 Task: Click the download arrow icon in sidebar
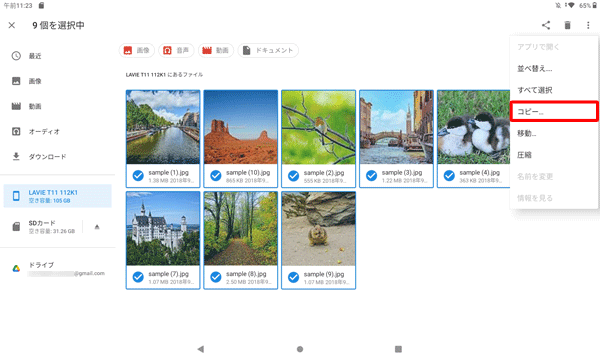tap(16, 156)
